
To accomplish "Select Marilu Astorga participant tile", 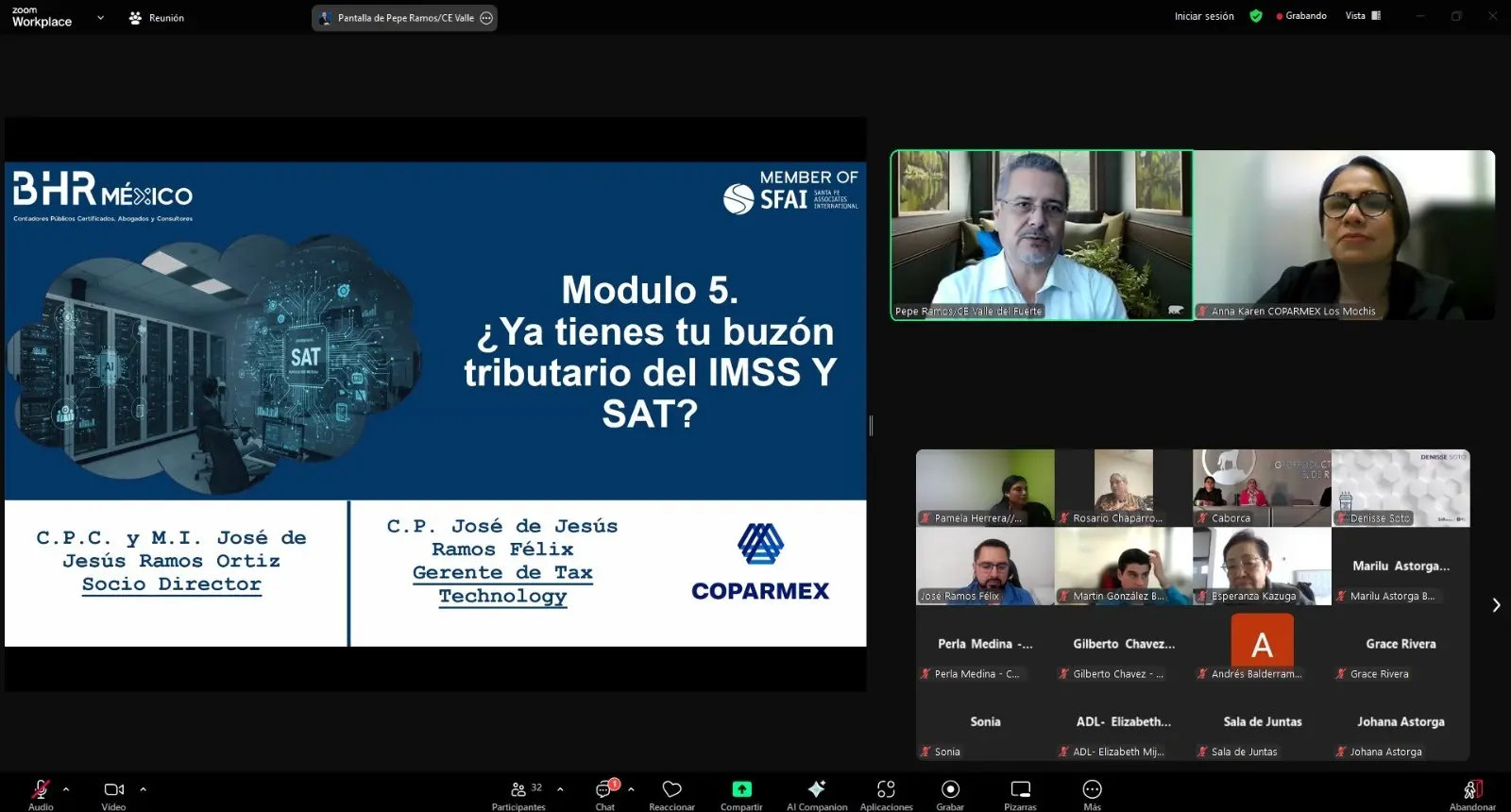I will (1401, 567).
